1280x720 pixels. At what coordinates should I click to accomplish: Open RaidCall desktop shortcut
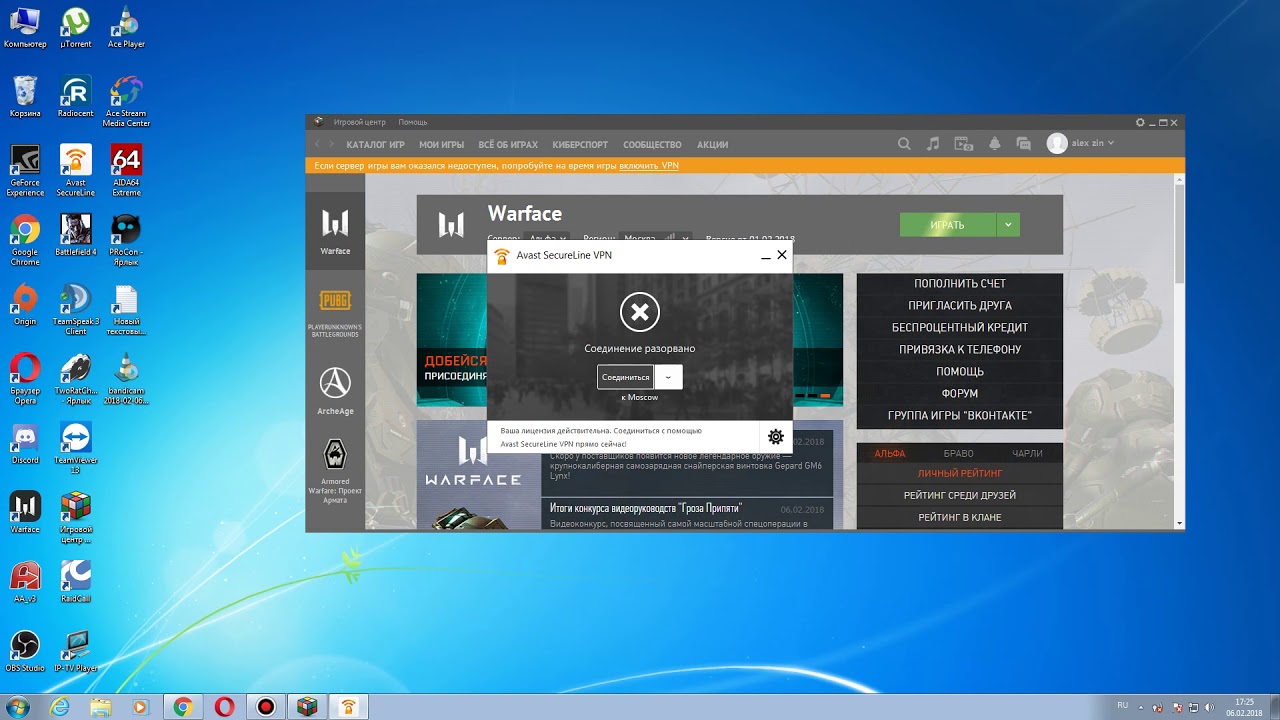(x=76, y=582)
